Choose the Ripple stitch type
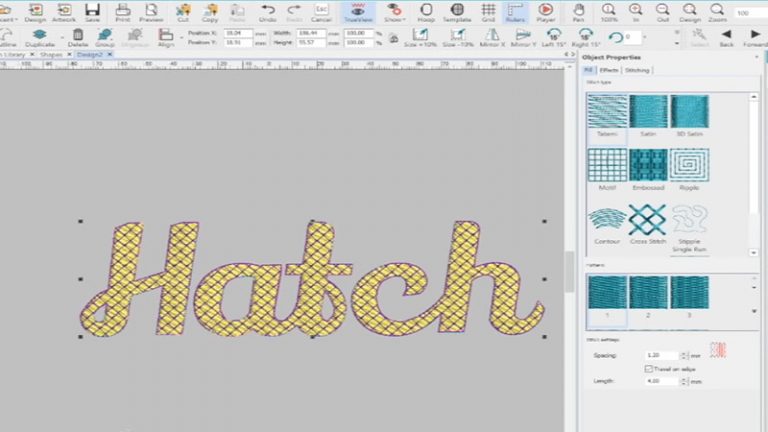 click(689, 170)
